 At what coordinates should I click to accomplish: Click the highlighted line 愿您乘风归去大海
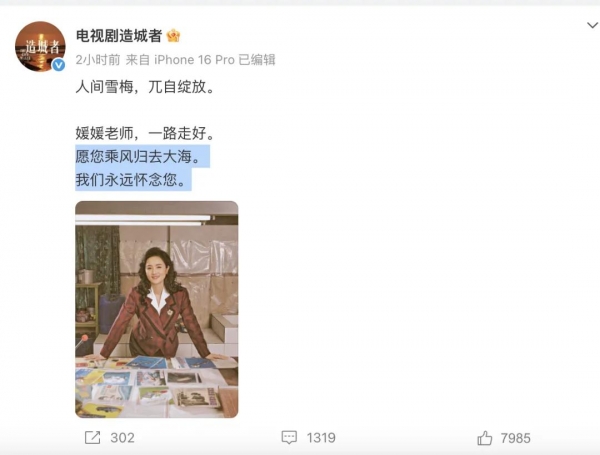[x=138, y=157]
